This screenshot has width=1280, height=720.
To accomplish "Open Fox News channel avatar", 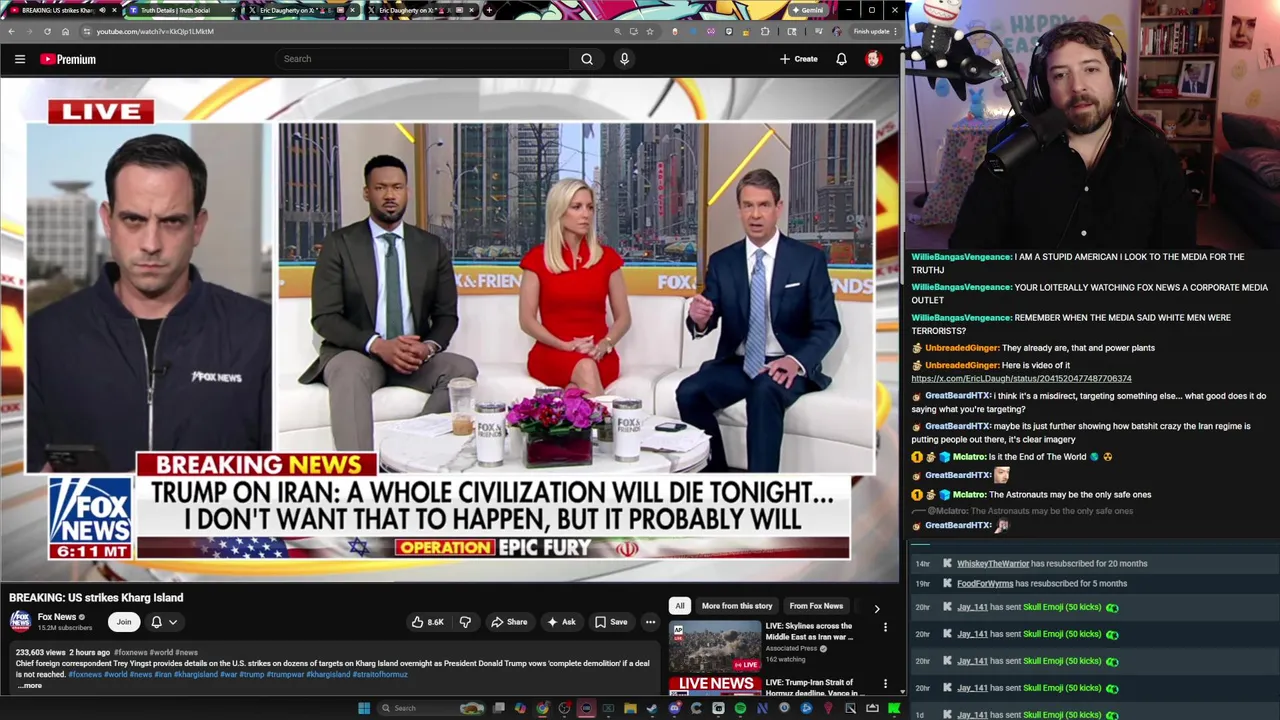I will (x=20, y=622).
